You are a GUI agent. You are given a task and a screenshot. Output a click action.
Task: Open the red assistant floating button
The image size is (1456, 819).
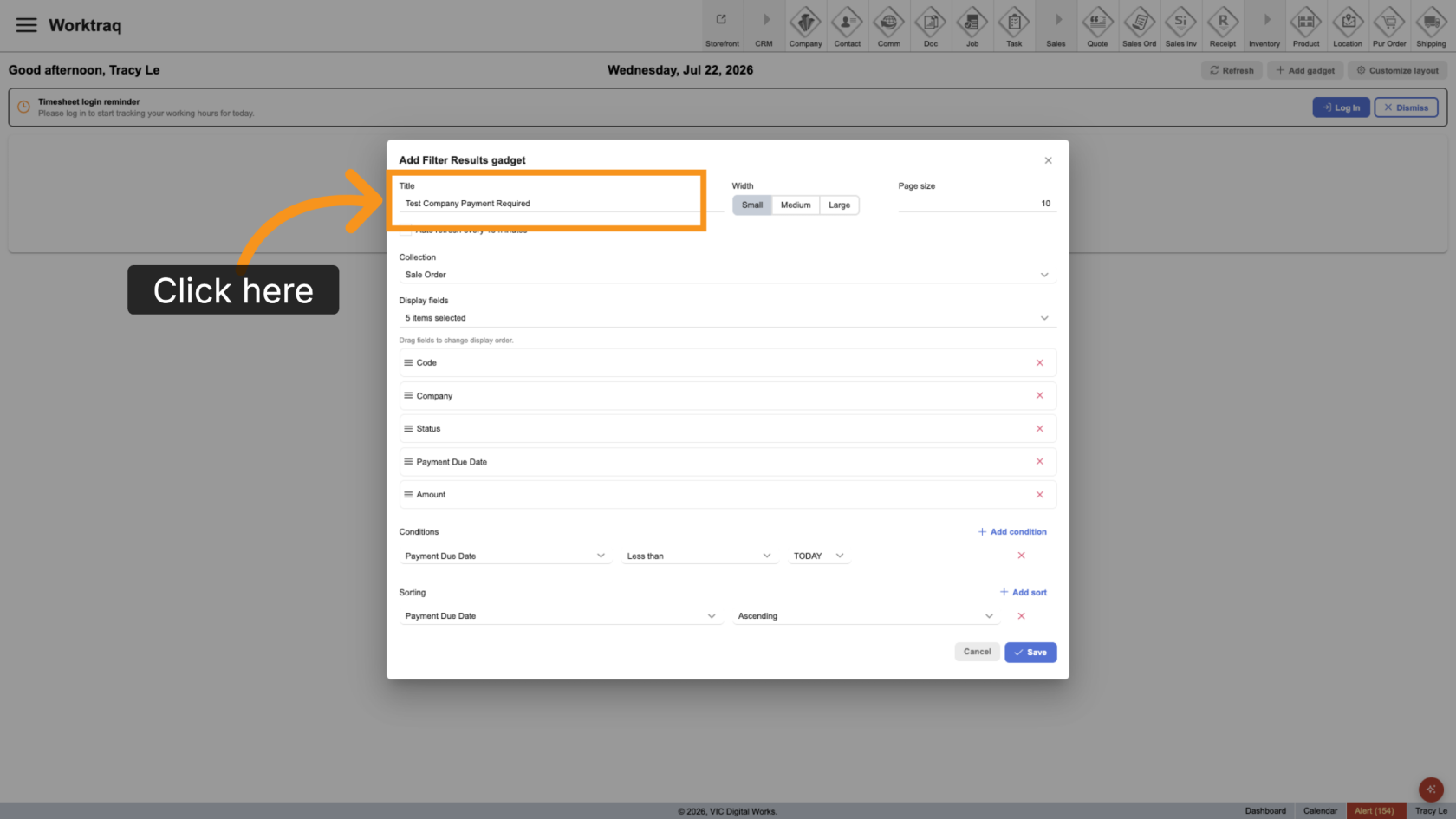coord(1431,790)
